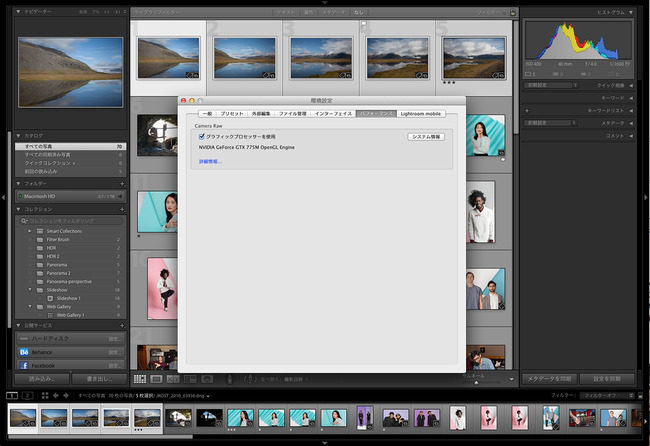650x446 pixels.
Task: Click the 読み込み import button
Action: point(41,379)
